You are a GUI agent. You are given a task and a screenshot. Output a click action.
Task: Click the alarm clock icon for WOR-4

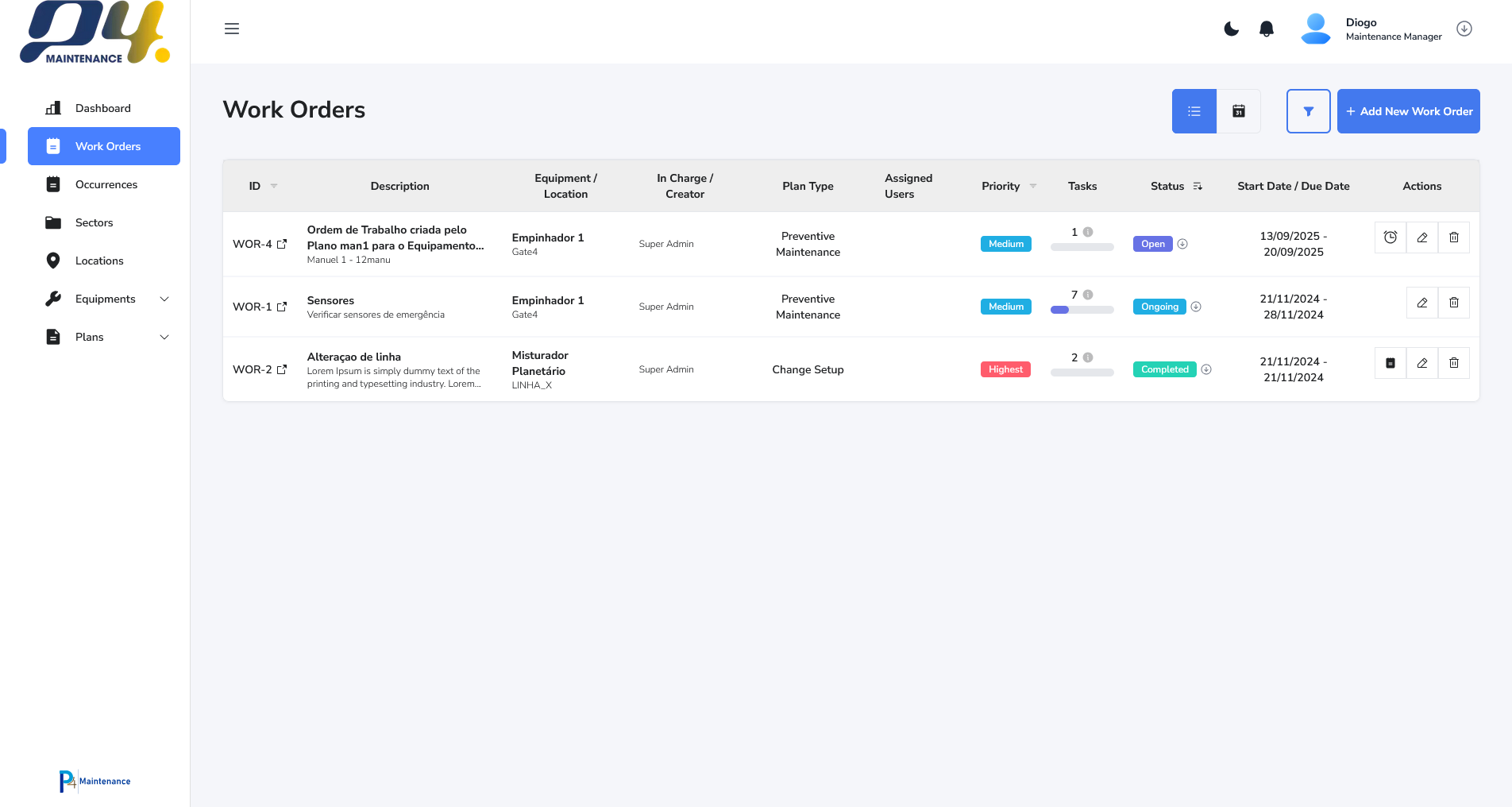[1390, 237]
